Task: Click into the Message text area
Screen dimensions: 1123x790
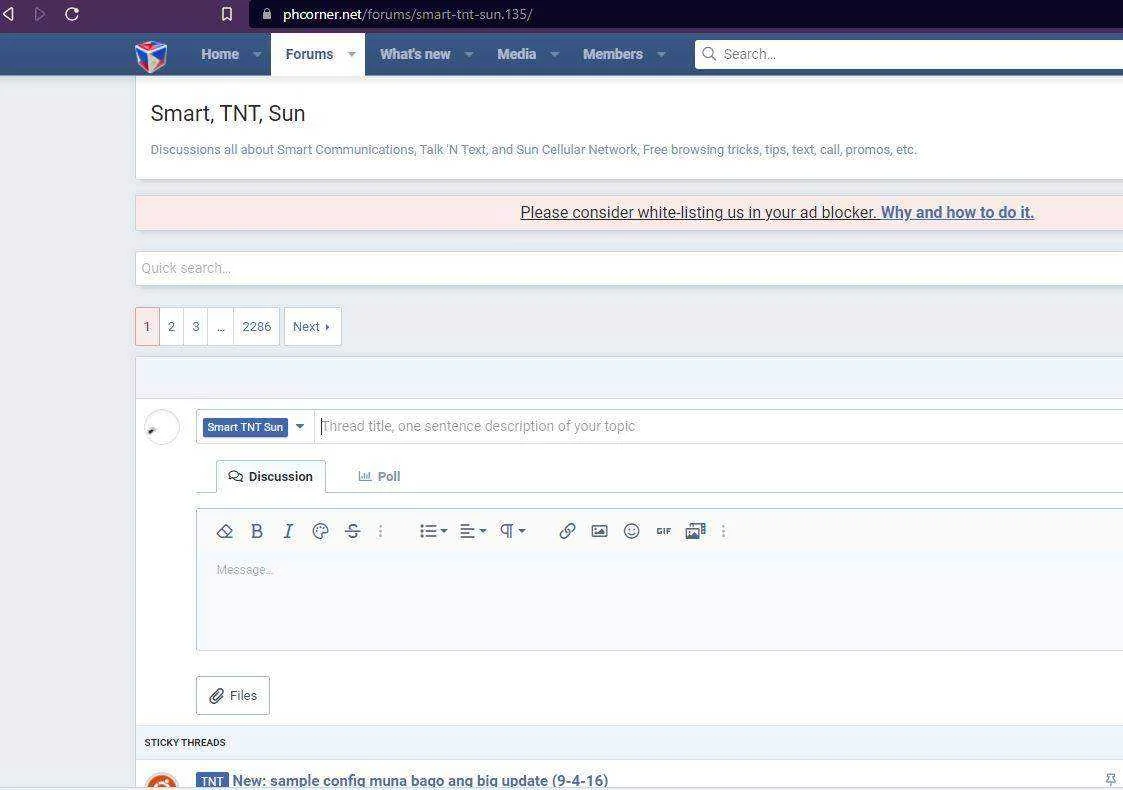Action: [x=660, y=602]
